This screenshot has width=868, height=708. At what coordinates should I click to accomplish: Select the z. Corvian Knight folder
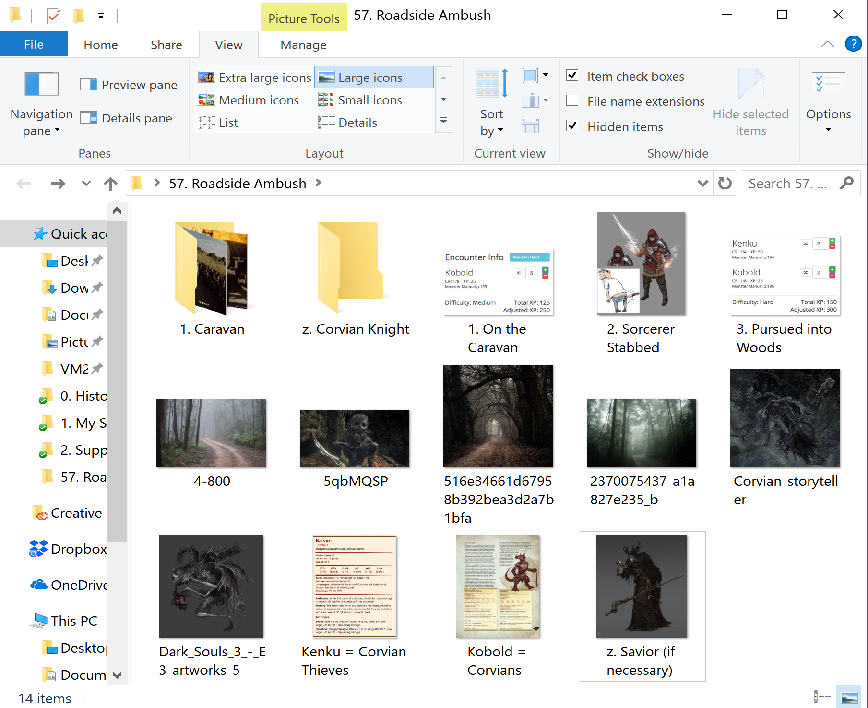click(355, 278)
